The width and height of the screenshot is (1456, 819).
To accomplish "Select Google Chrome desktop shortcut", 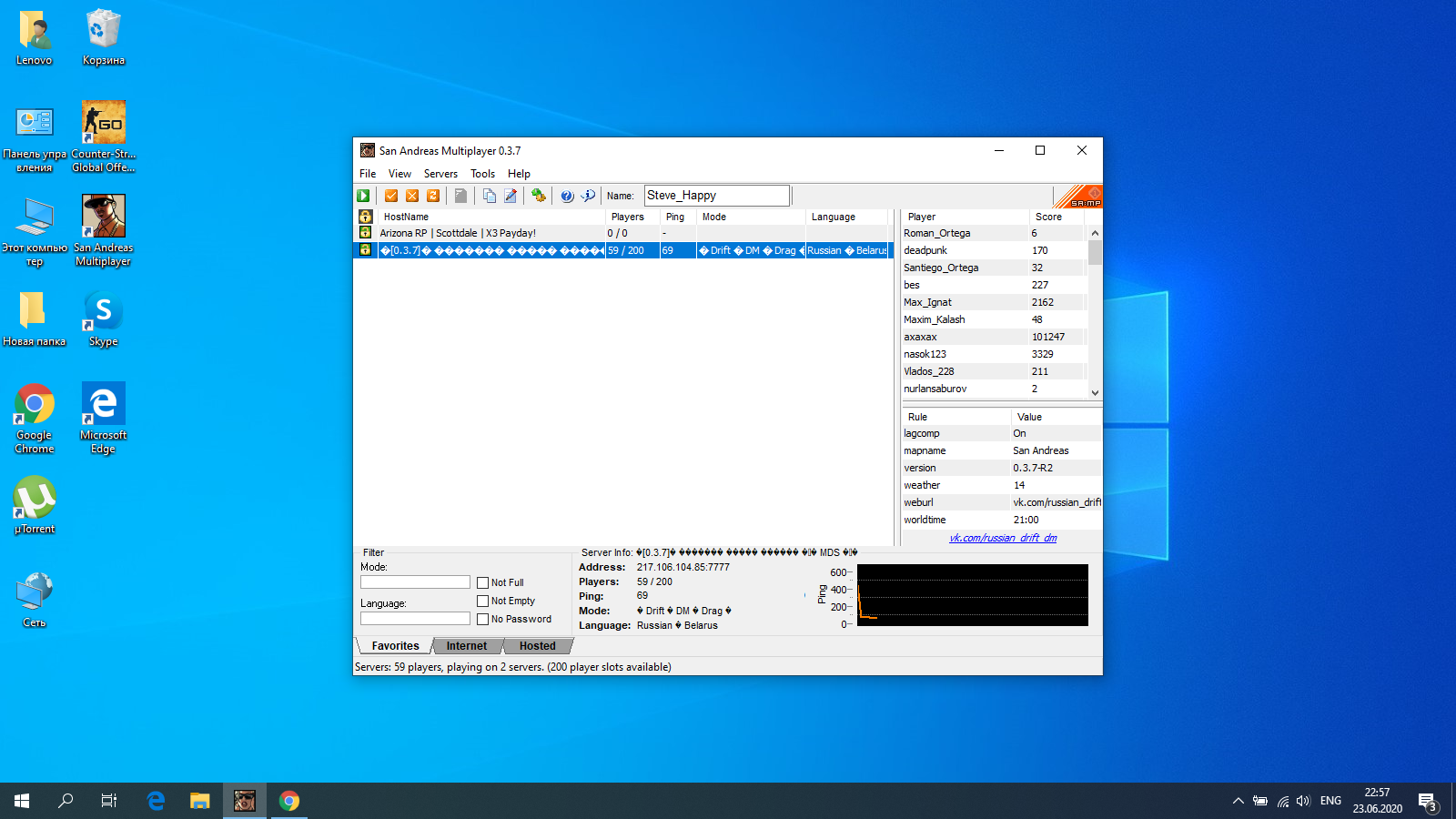I will (35, 419).
